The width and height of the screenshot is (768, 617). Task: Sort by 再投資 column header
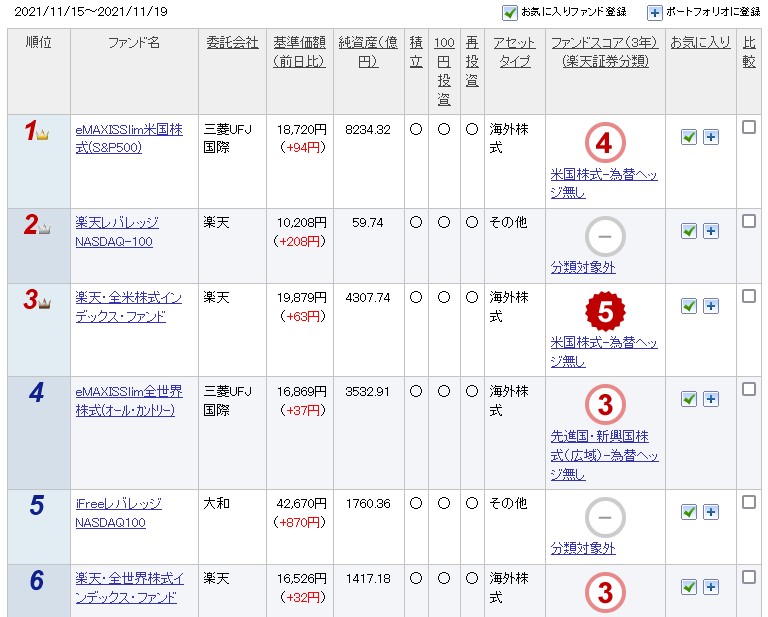[x=472, y=61]
